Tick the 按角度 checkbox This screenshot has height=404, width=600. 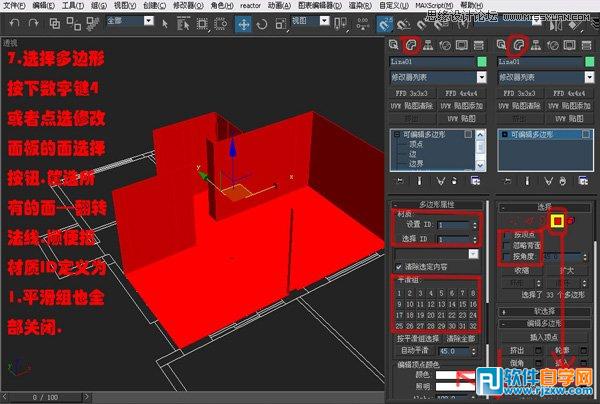pyautogui.click(x=507, y=256)
